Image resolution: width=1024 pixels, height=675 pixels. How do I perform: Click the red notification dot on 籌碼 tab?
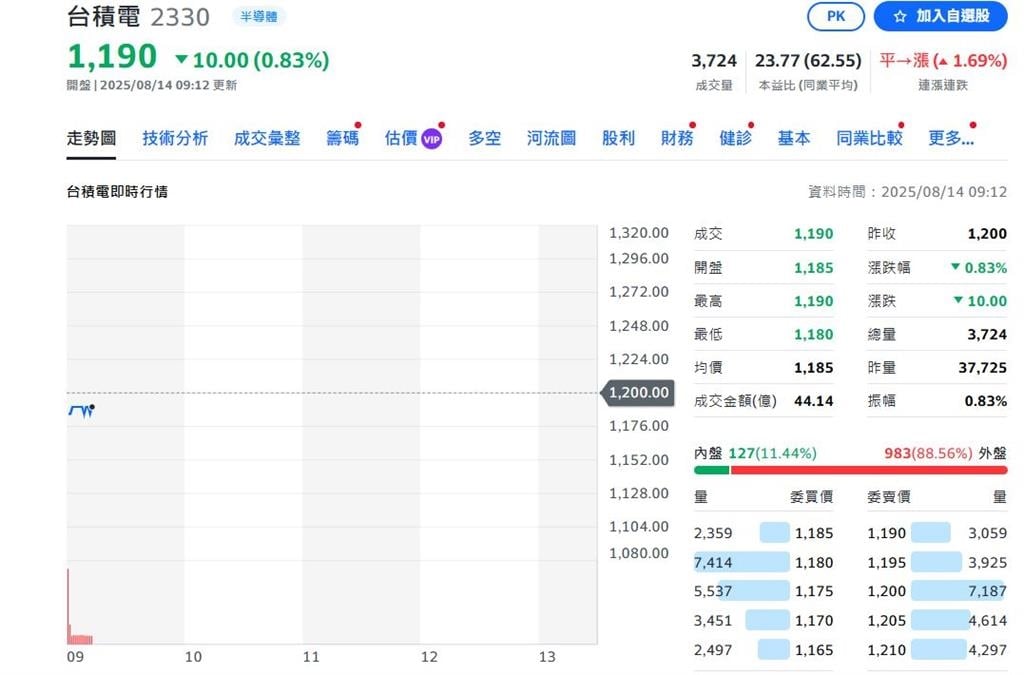358,125
